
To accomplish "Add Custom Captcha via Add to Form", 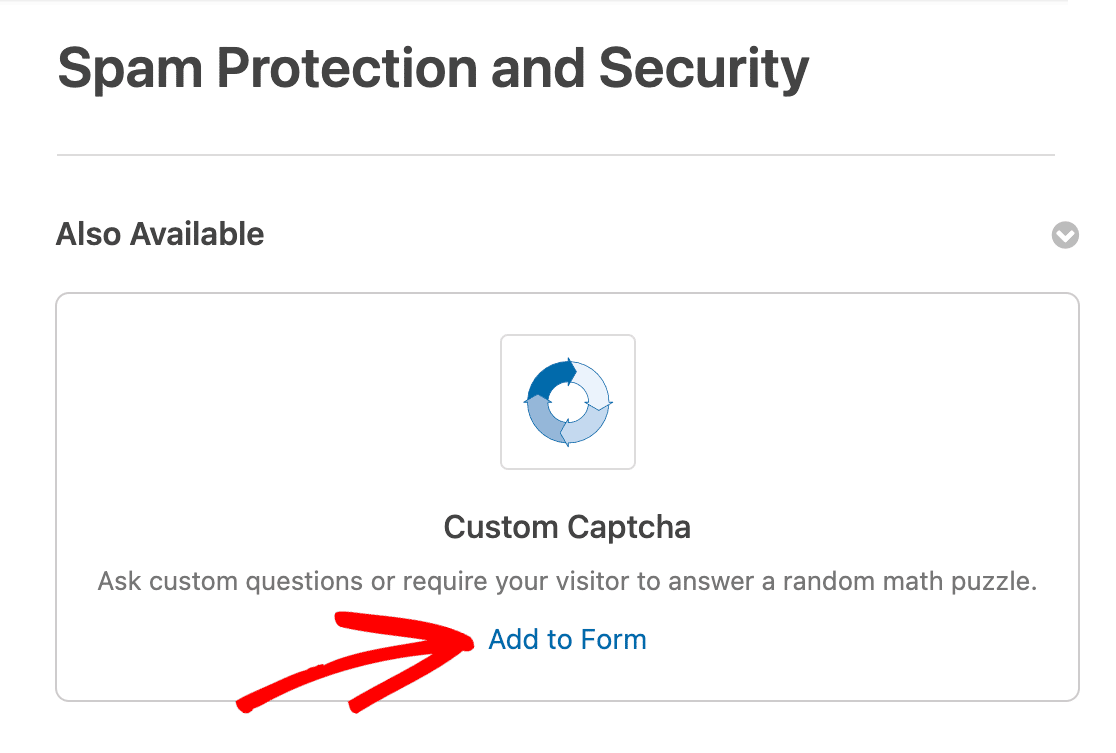I will tap(567, 640).
